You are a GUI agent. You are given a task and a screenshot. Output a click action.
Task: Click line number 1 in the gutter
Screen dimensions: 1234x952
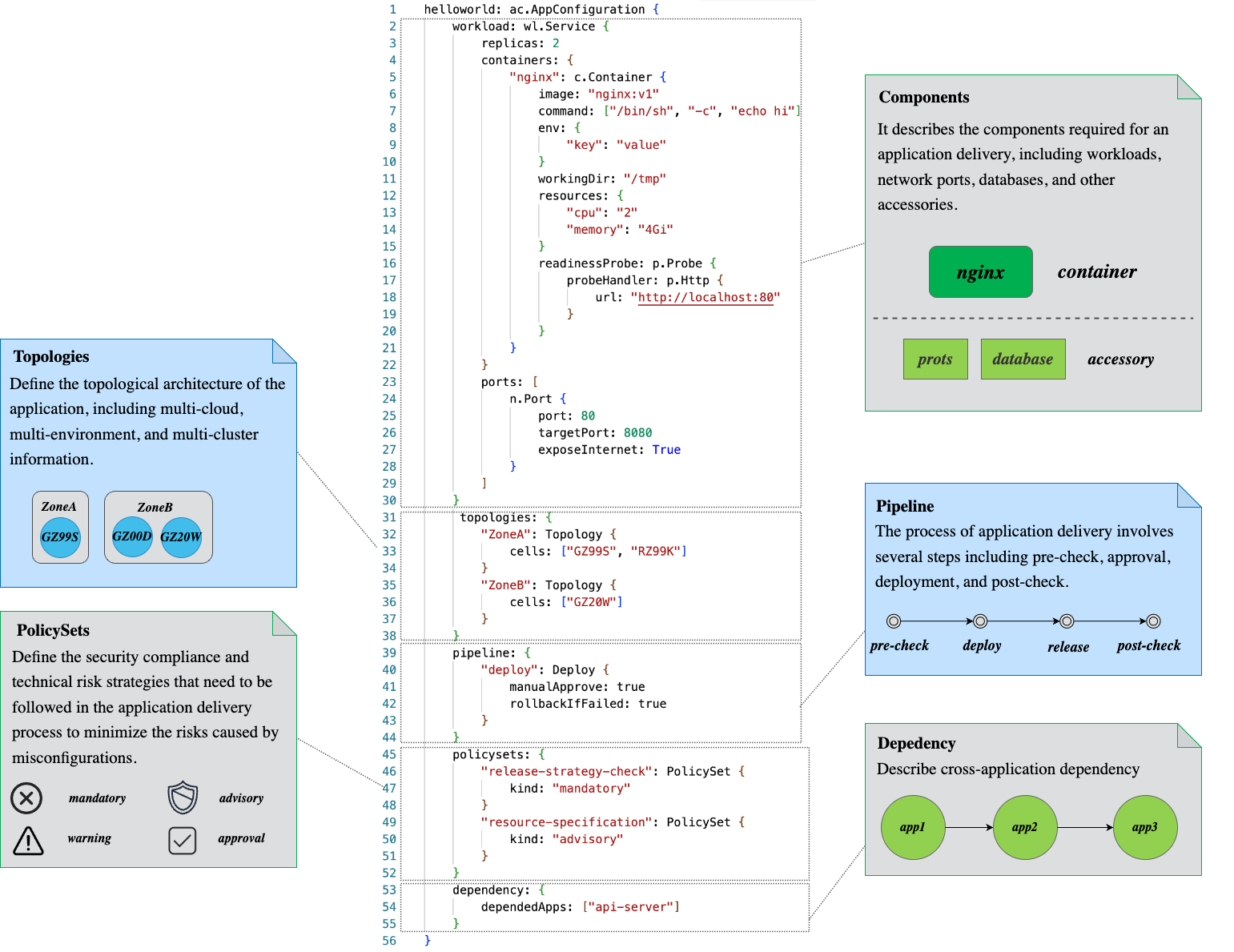[392, 10]
